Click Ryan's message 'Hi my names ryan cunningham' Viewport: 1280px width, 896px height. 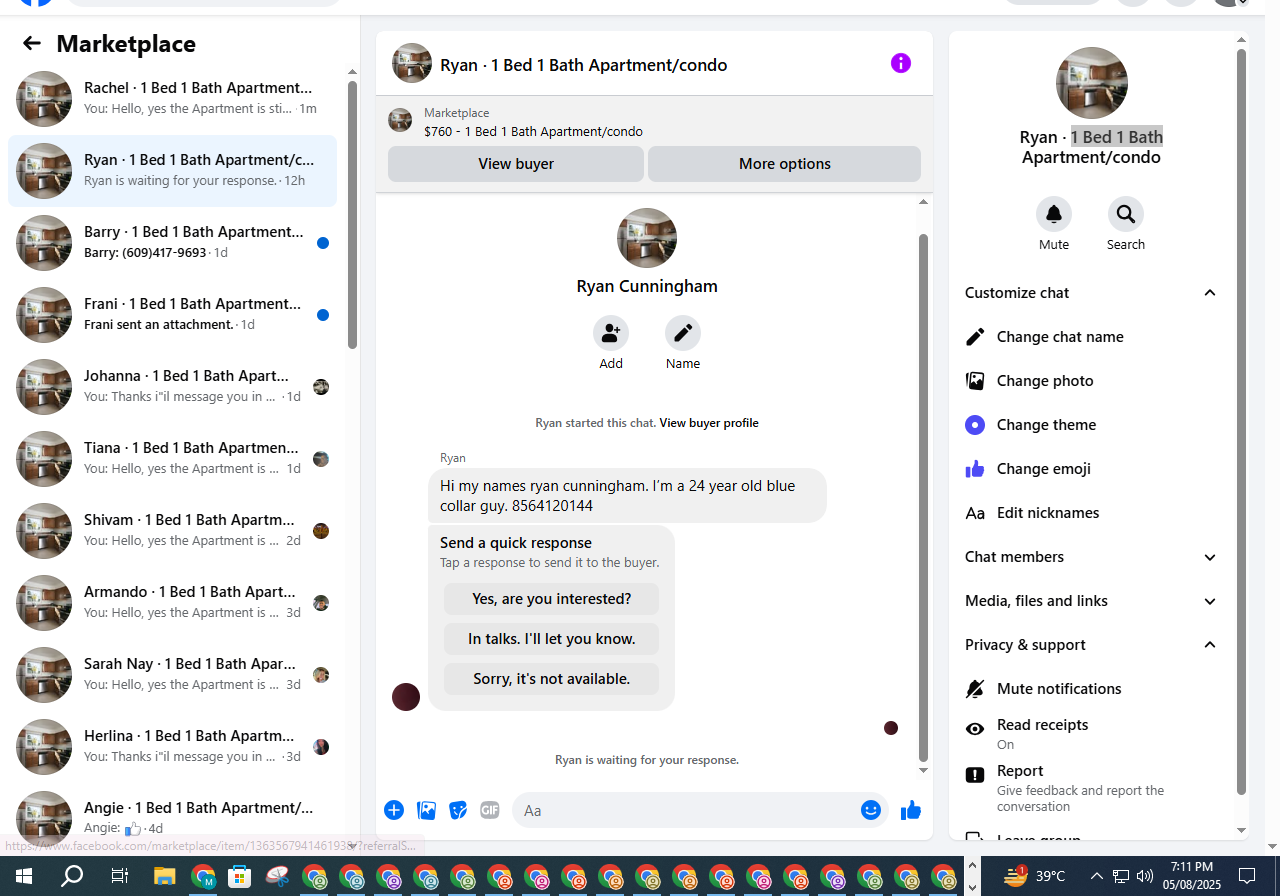pos(627,496)
